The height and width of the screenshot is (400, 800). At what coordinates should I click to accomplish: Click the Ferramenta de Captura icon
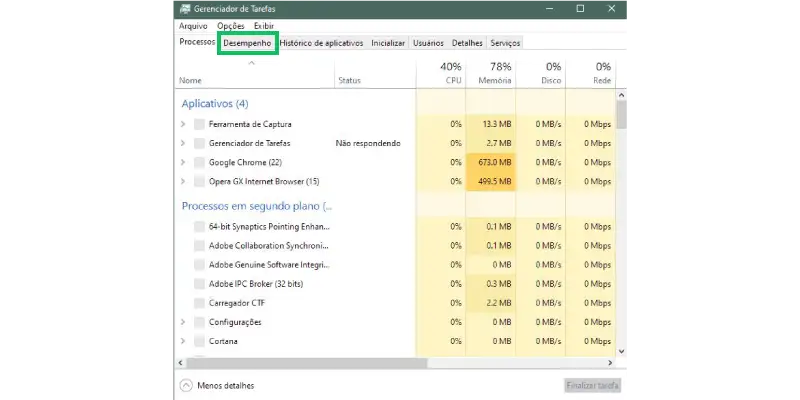[x=200, y=124]
